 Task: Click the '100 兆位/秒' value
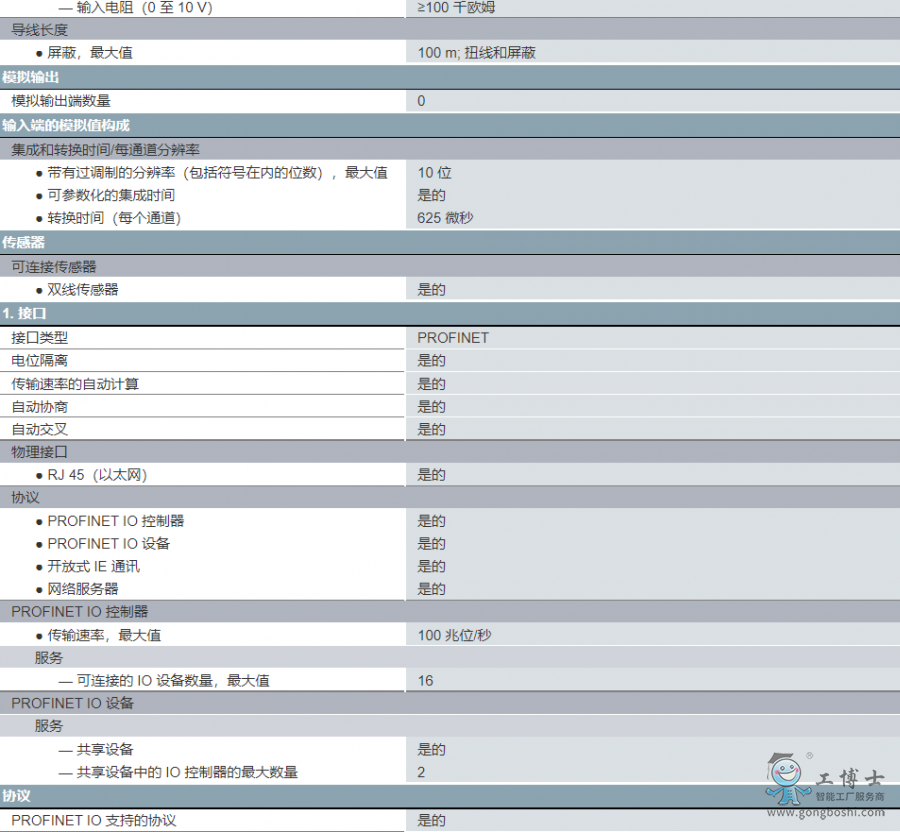(x=454, y=635)
